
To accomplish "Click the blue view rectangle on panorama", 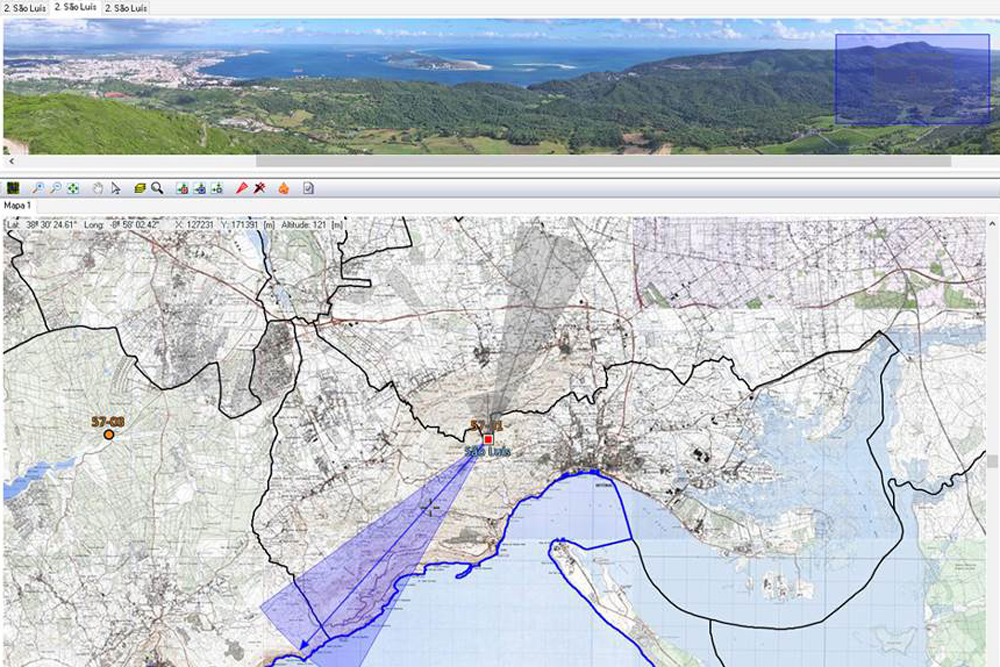I will click(912, 80).
